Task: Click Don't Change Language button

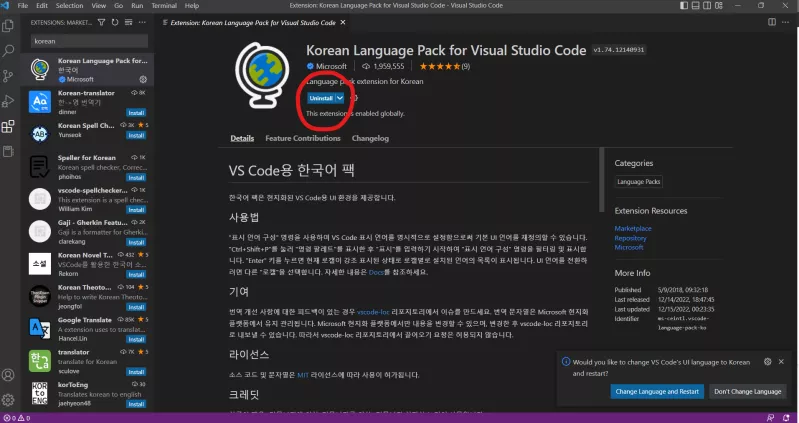Action: point(748,391)
